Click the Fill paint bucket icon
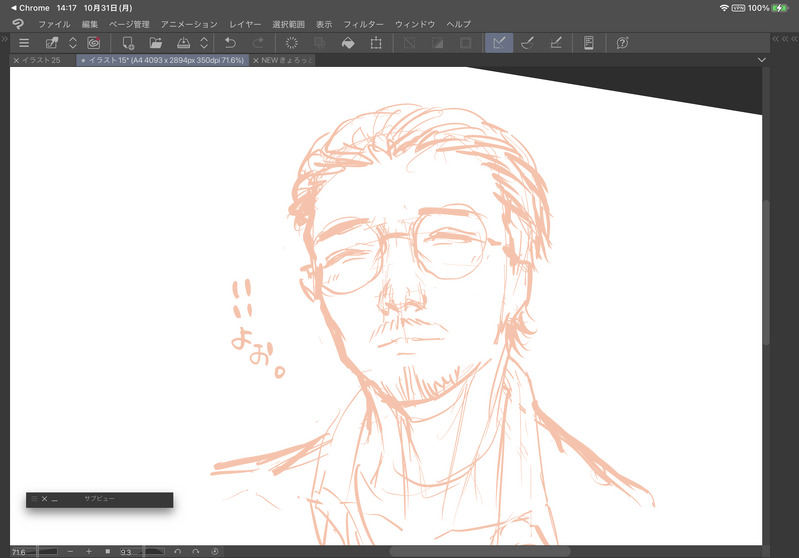This screenshot has height=558, width=799. pyautogui.click(x=347, y=43)
